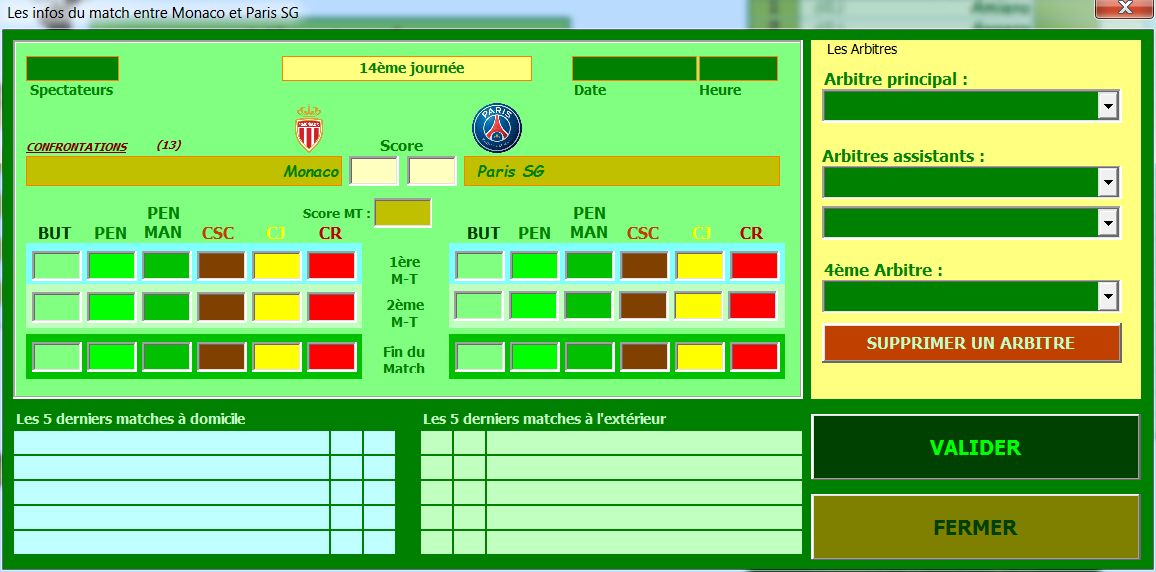This screenshot has height=572, width=1156.
Task: Click Paris SG red CR box for 1ère M-T
Action: click(x=754, y=265)
